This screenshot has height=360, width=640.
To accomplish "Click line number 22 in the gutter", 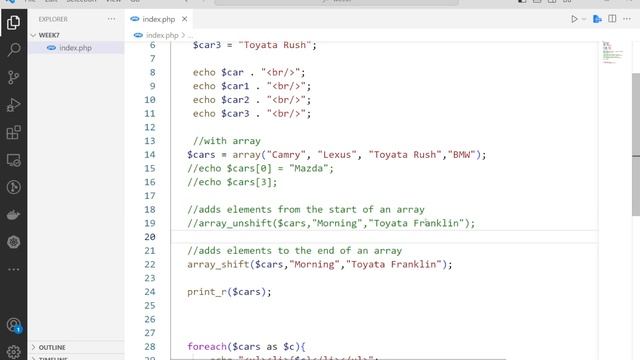I will (x=150, y=264).
